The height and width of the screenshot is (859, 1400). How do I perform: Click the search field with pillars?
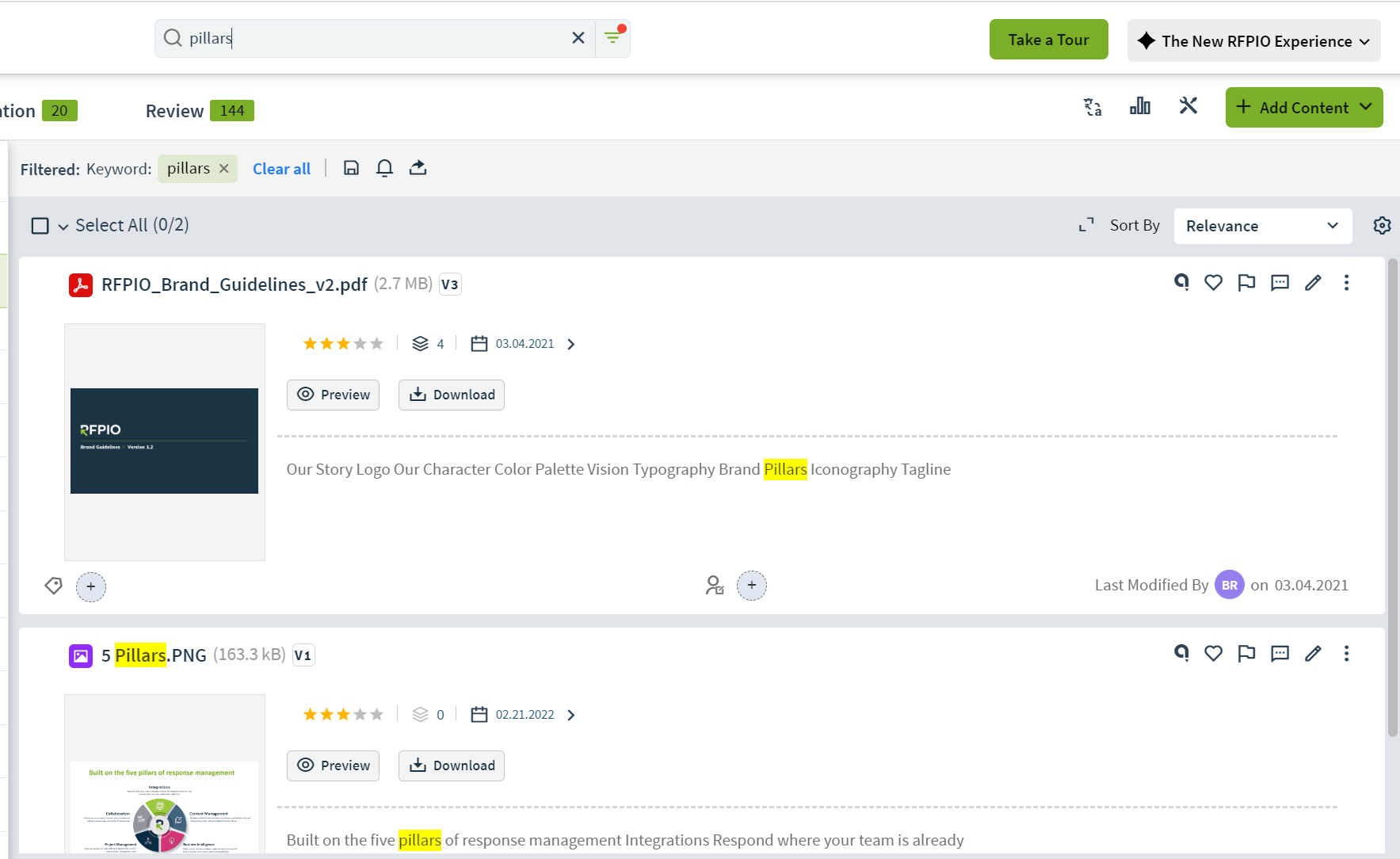click(376, 38)
